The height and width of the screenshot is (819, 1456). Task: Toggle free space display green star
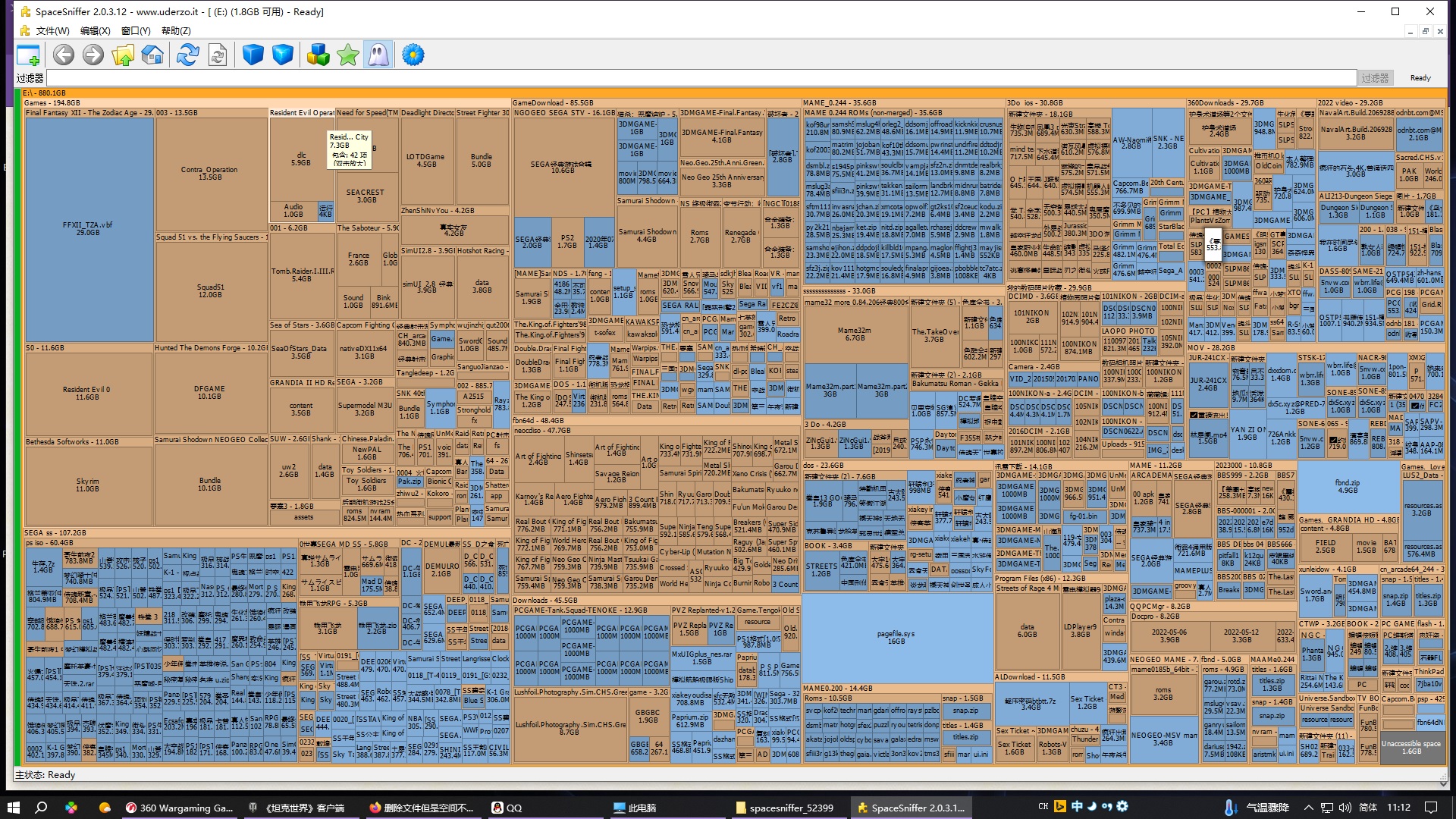click(x=348, y=55)
